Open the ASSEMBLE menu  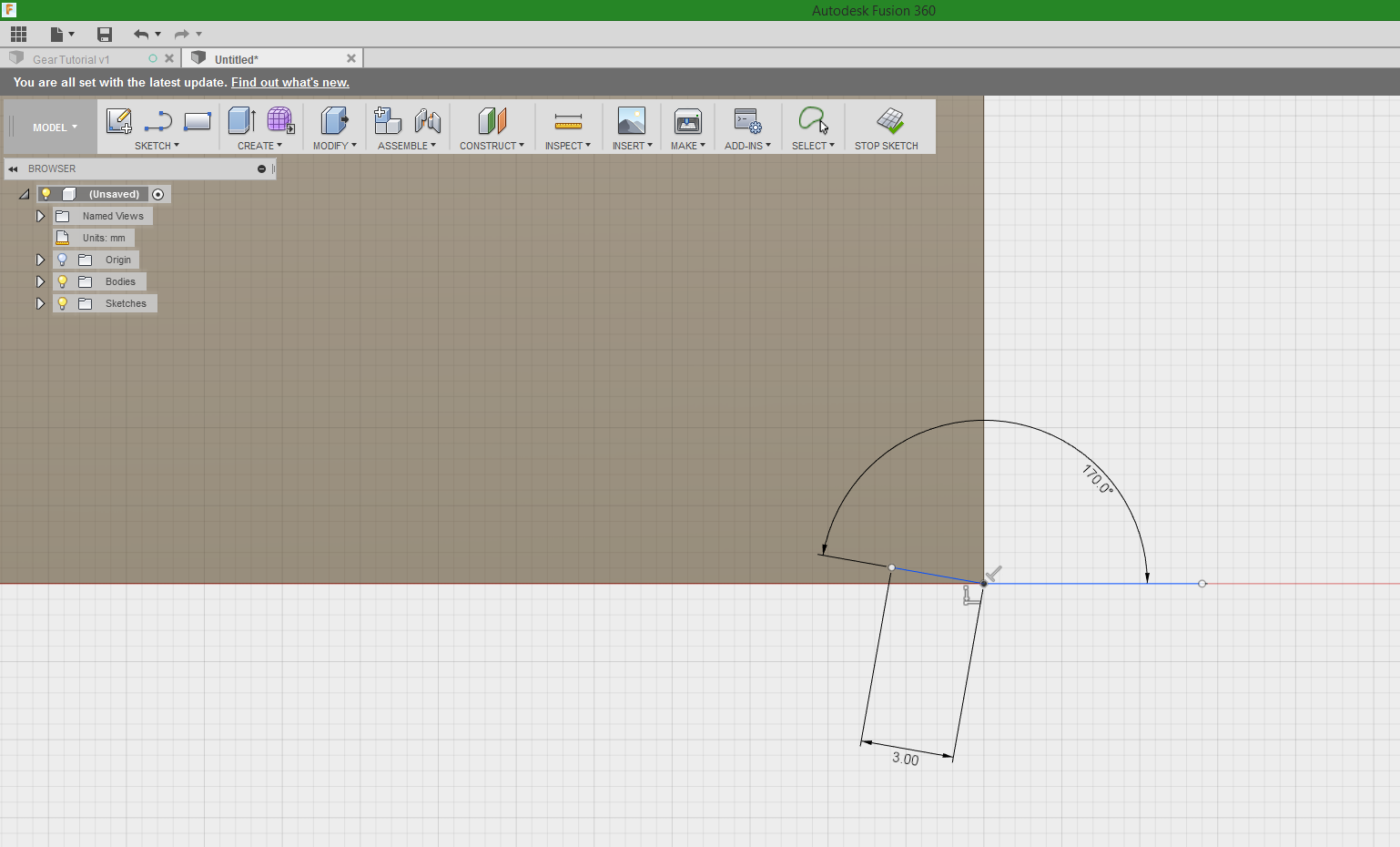point(406,146)
